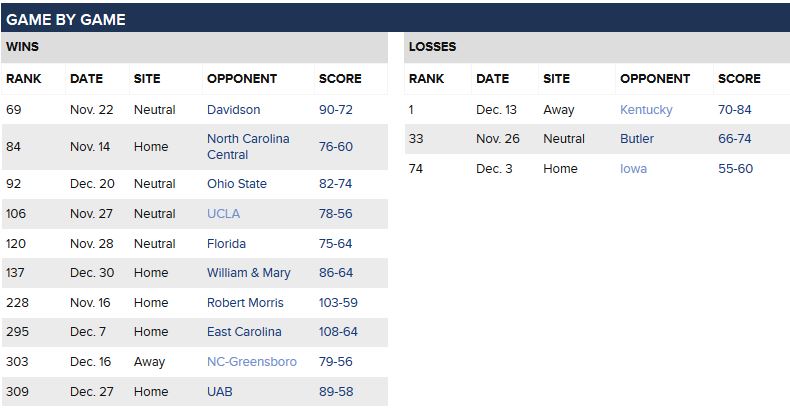Open the Robert Morris opponent link
790x413 pixels.
(245, 303)
